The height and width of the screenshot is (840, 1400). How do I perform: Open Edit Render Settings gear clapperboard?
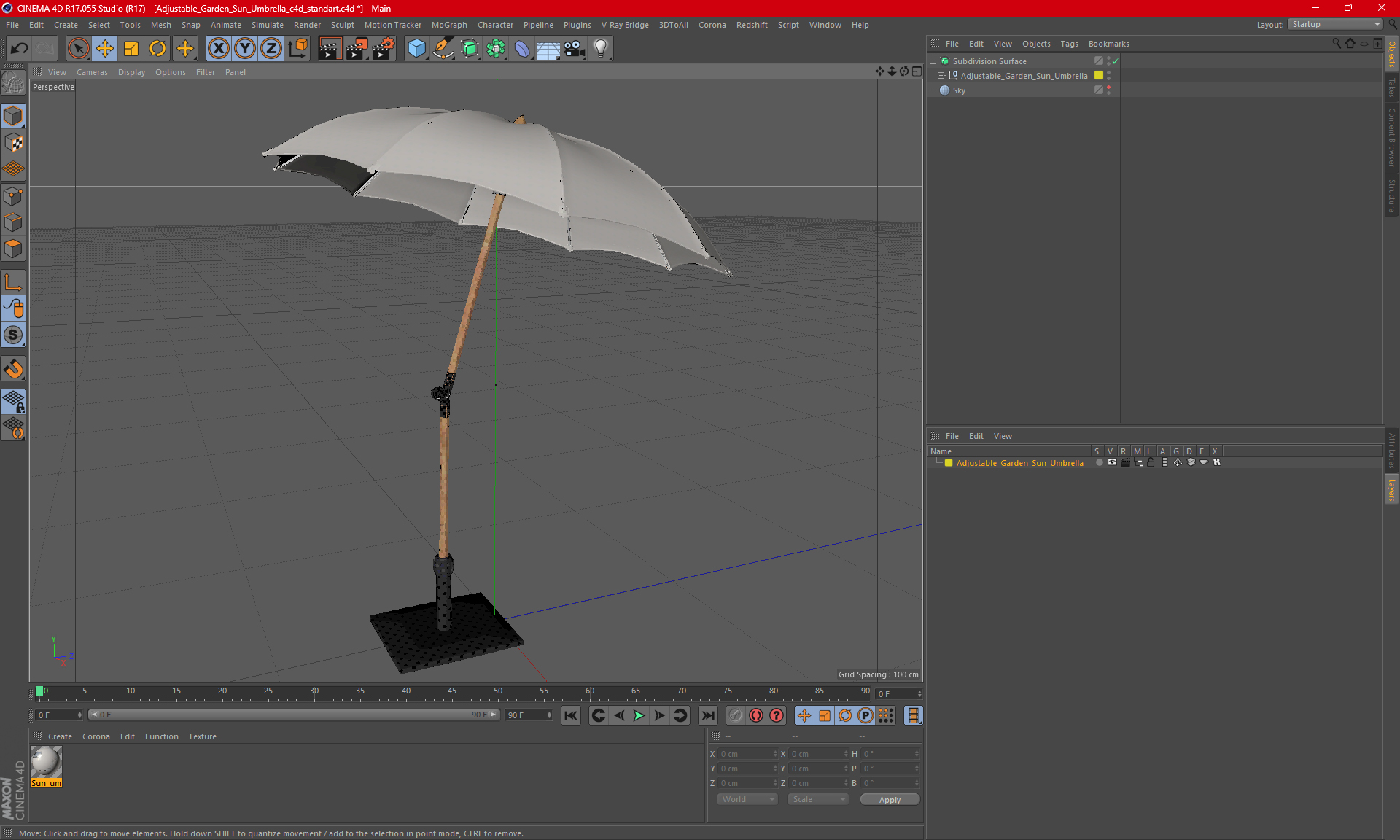coord(384,49)
